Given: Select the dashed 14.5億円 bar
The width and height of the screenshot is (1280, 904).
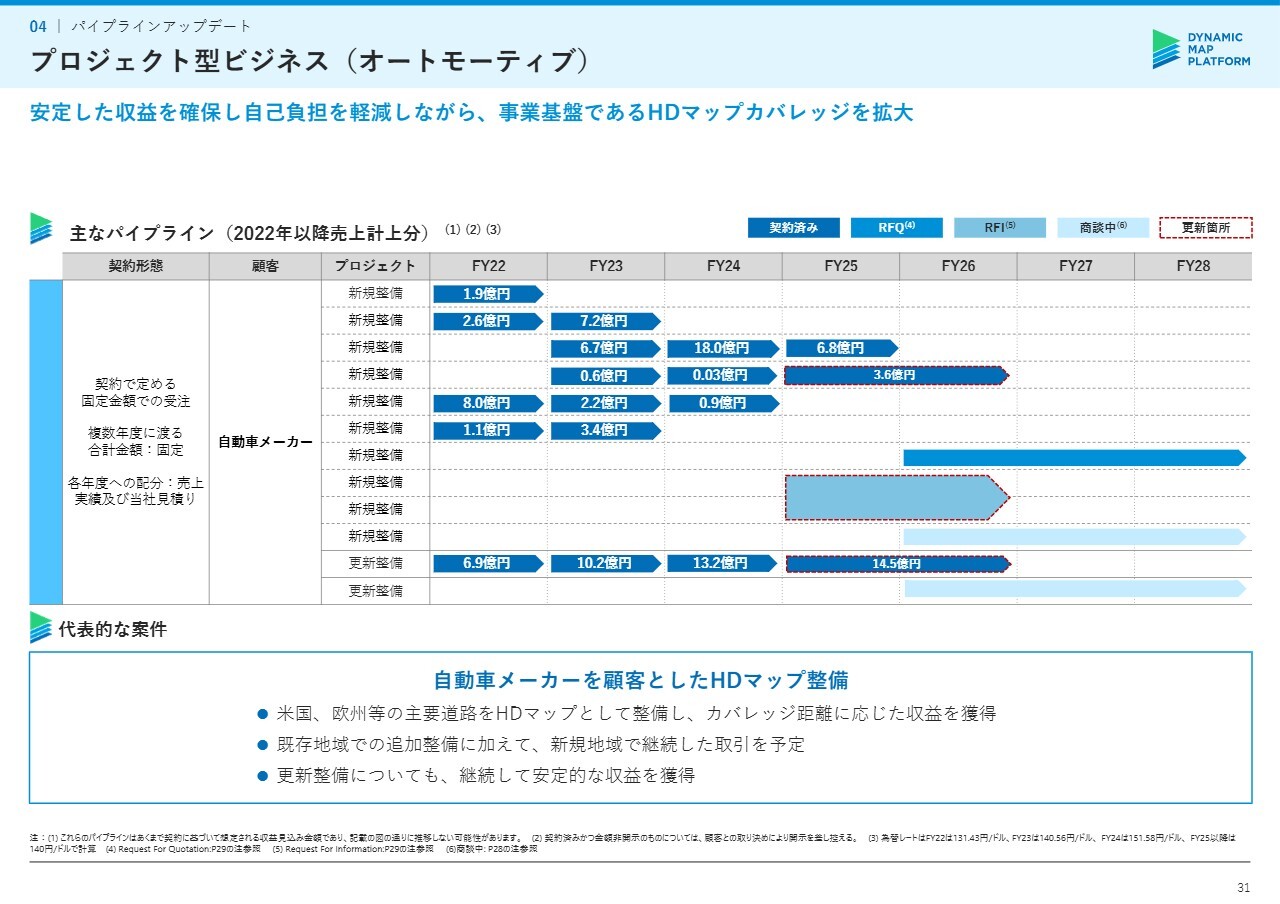Looking at the screenshot, I should [897, 563].
